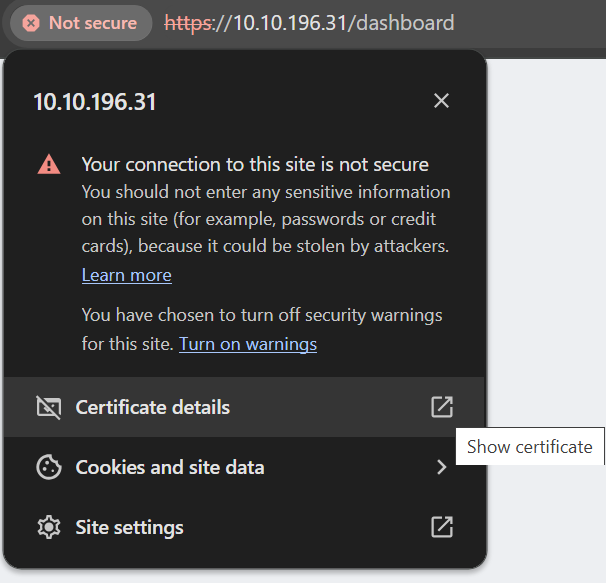Click the Not secure chip in address bar
606x583 pixels.
point(81,23)
